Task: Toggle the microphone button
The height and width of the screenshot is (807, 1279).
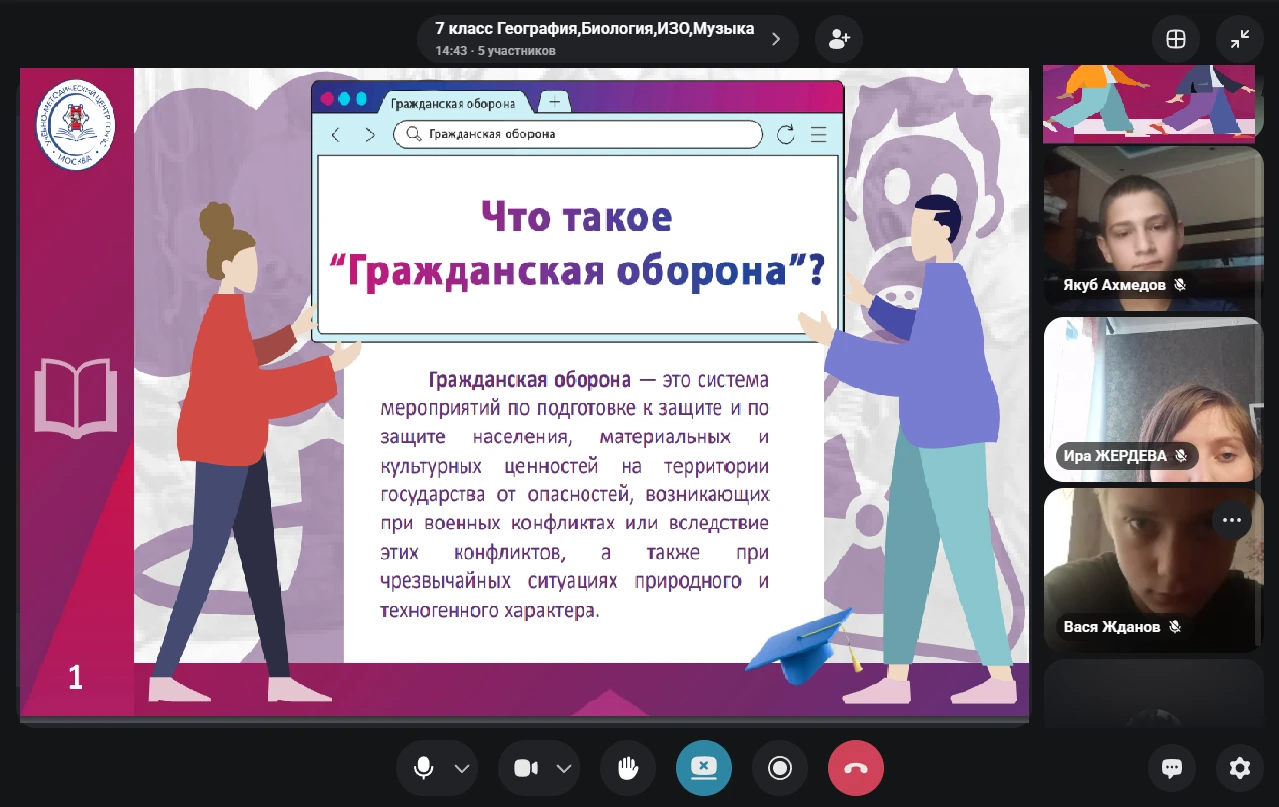Action: (424, 768)
